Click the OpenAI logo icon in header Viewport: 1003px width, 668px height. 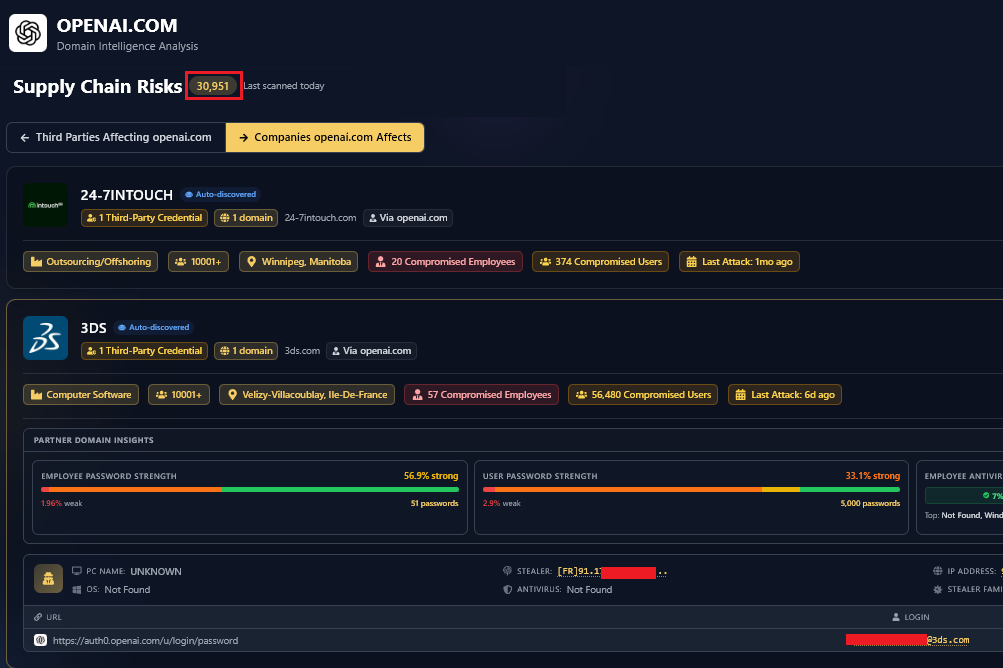point(28,33)
